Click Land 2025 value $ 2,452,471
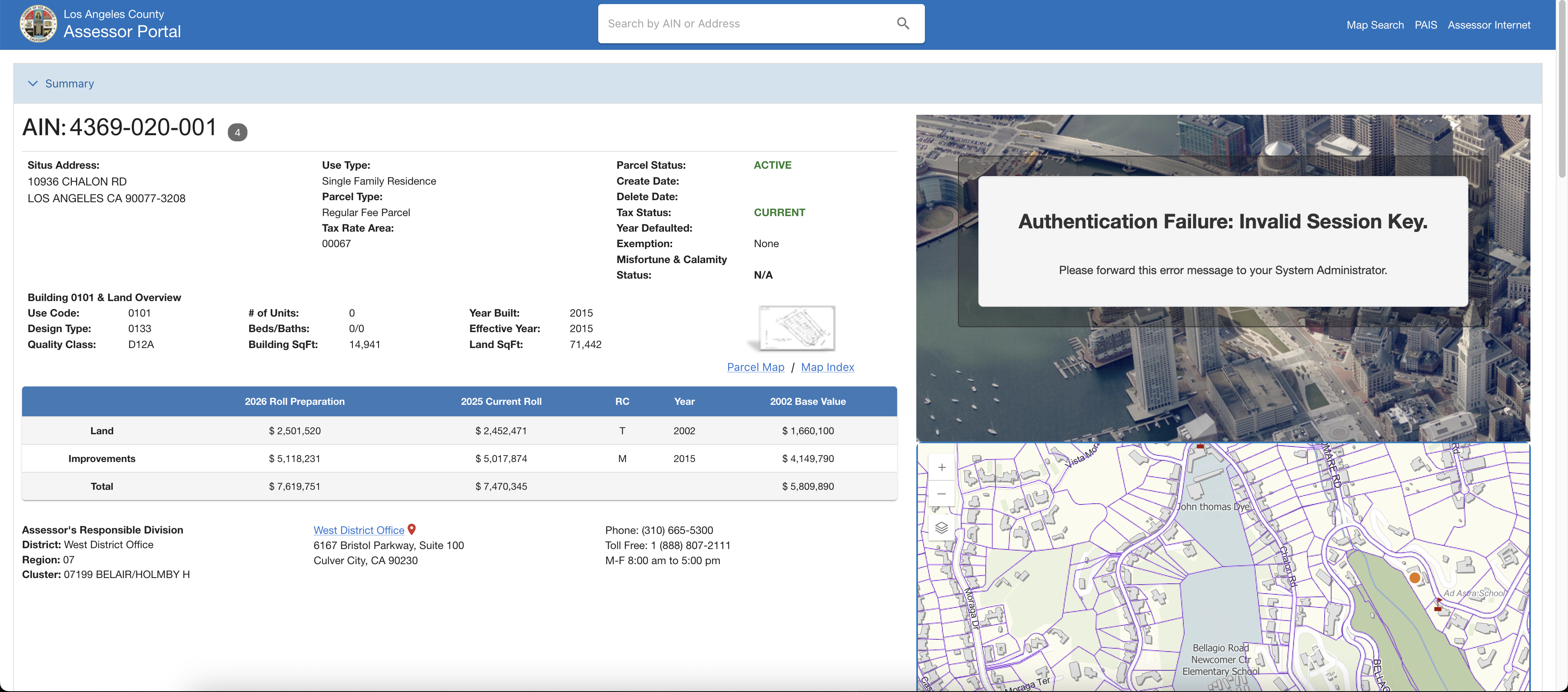This screenshot has width=1568, height=692. click(501, 431)
